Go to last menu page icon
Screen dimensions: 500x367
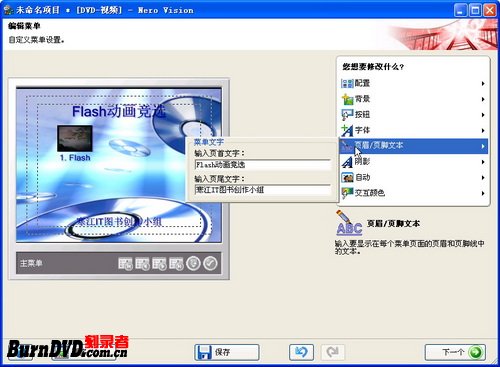point(176,263)
